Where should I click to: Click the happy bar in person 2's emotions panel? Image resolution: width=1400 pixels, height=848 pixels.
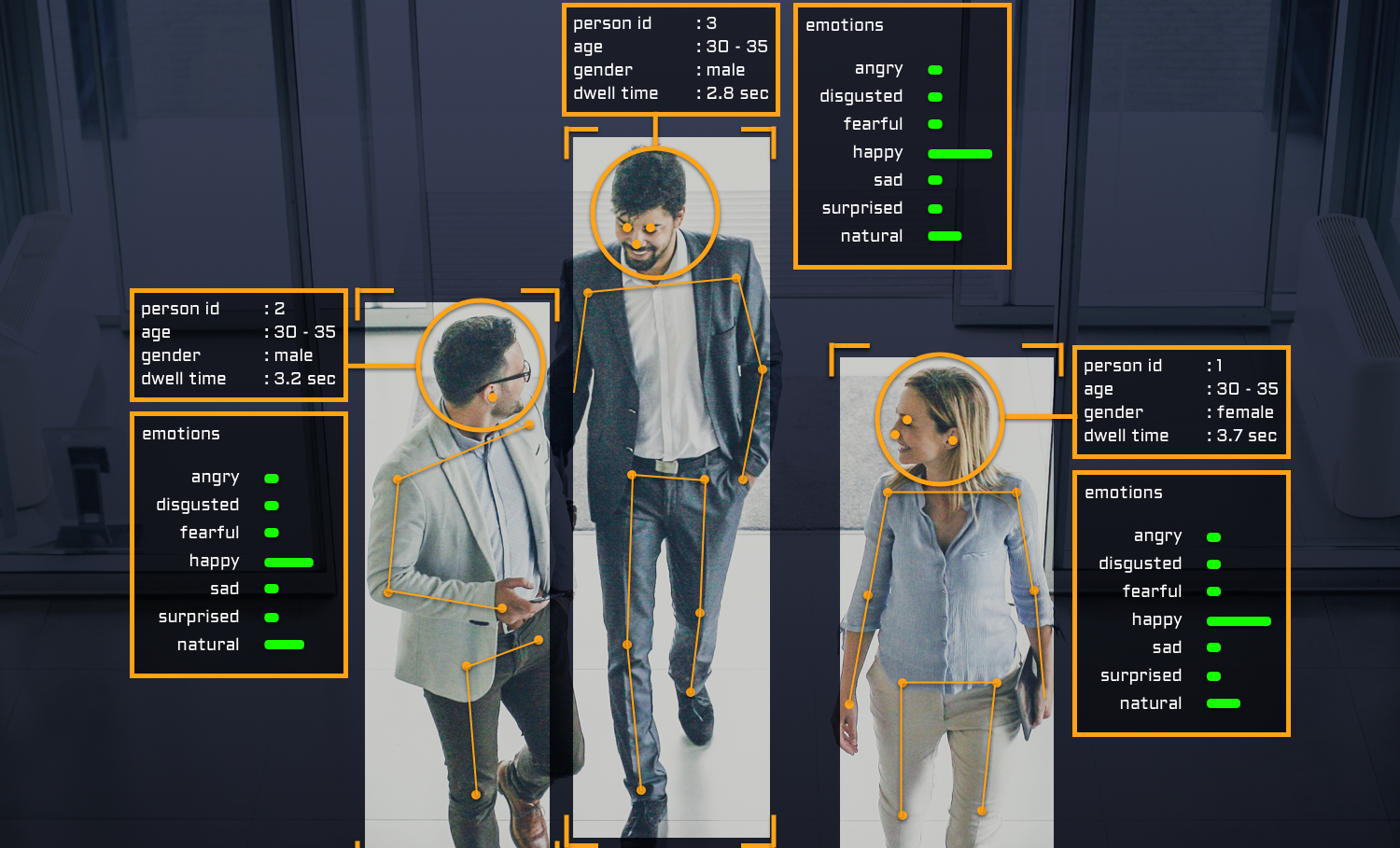[x=289, y=563]
